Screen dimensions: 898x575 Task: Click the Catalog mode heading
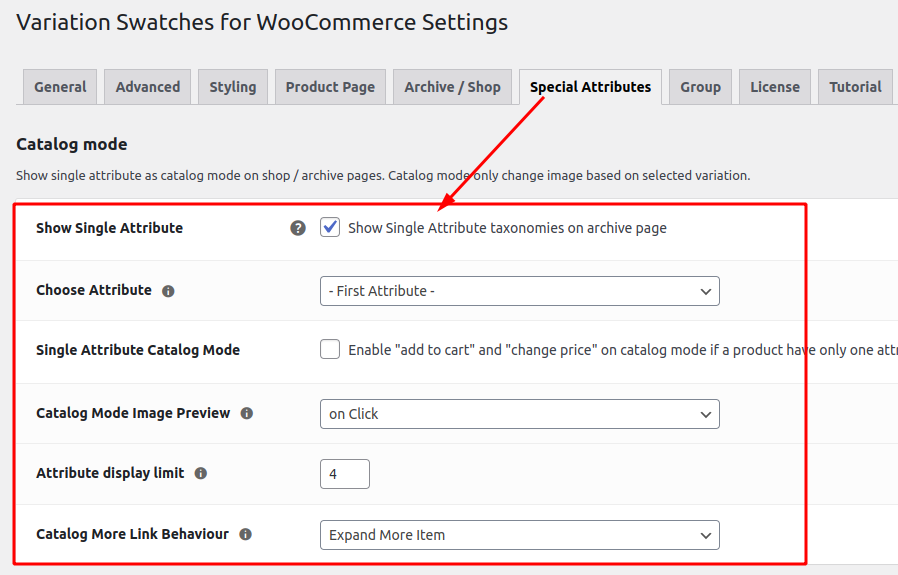pyautogui.click(x=72, y=144)
